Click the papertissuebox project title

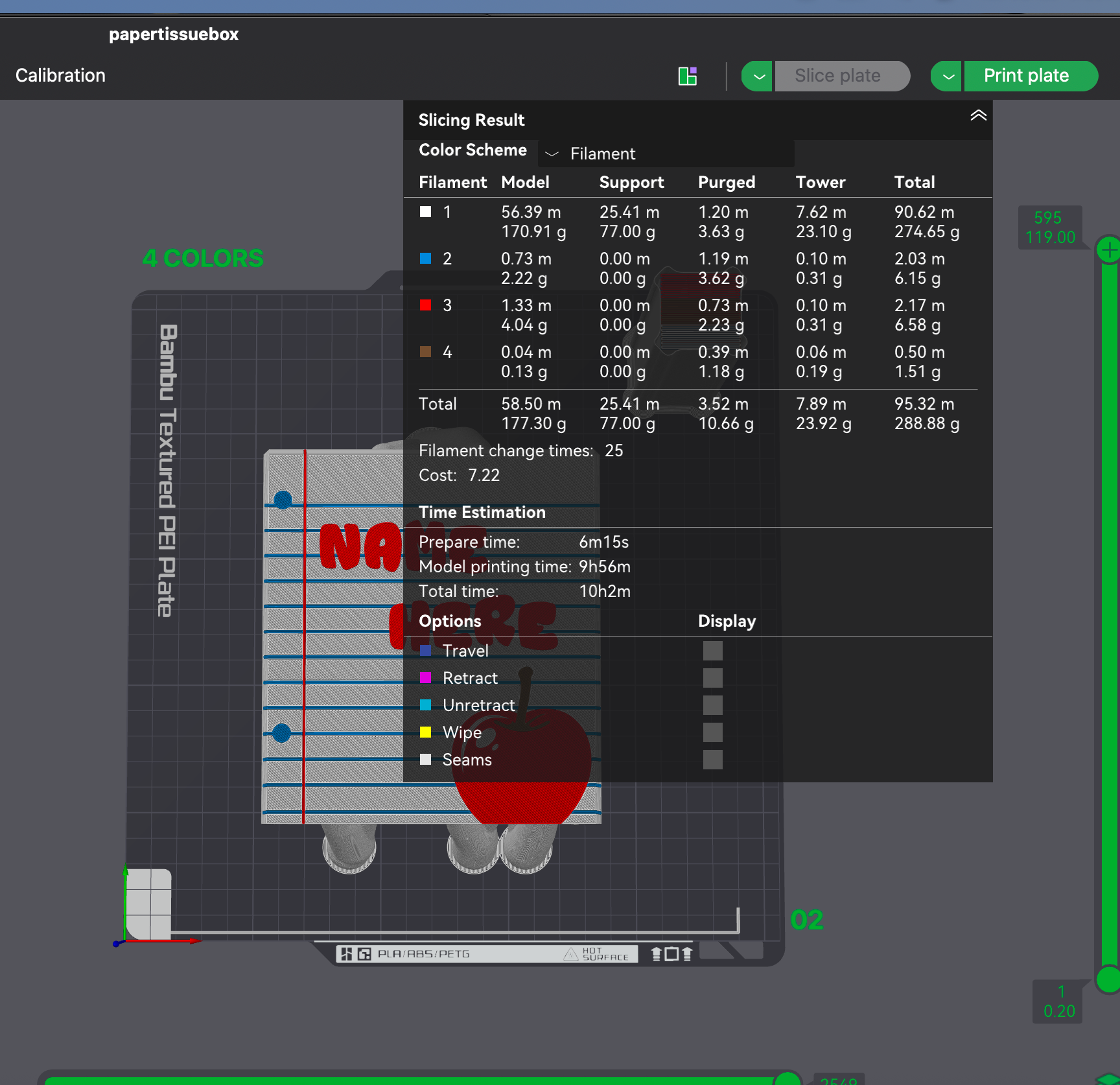click(174, 34)
